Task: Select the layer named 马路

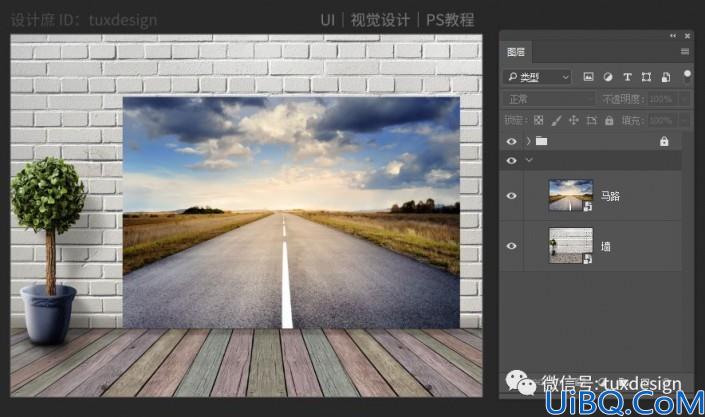Action: point(610,196)
